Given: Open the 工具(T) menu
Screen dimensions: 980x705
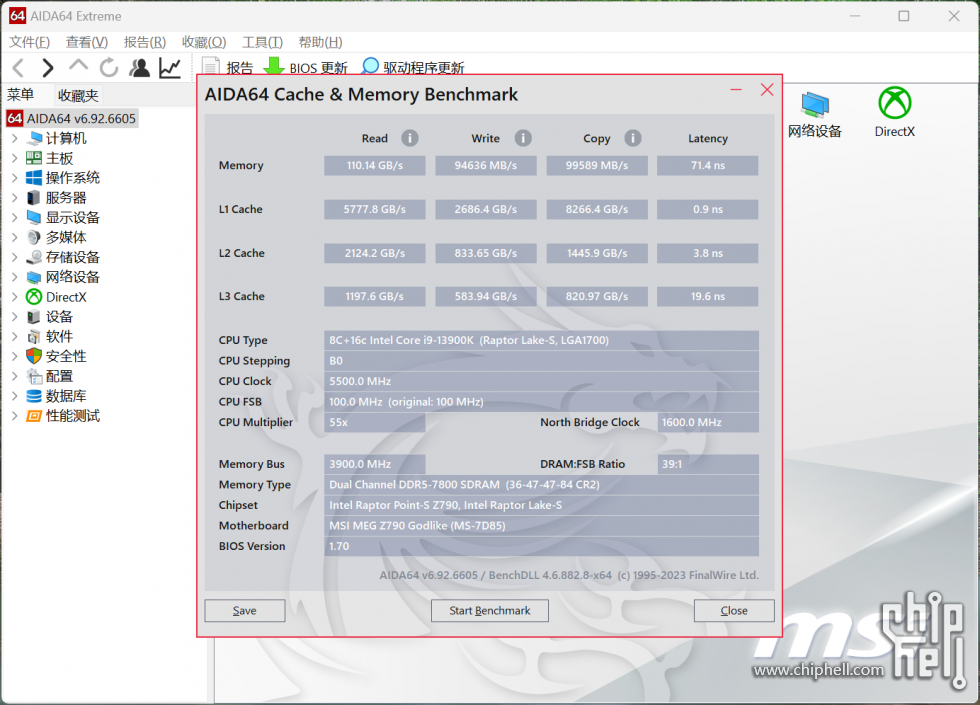Looking at the screenshot, I should click(x=262, y=42).
